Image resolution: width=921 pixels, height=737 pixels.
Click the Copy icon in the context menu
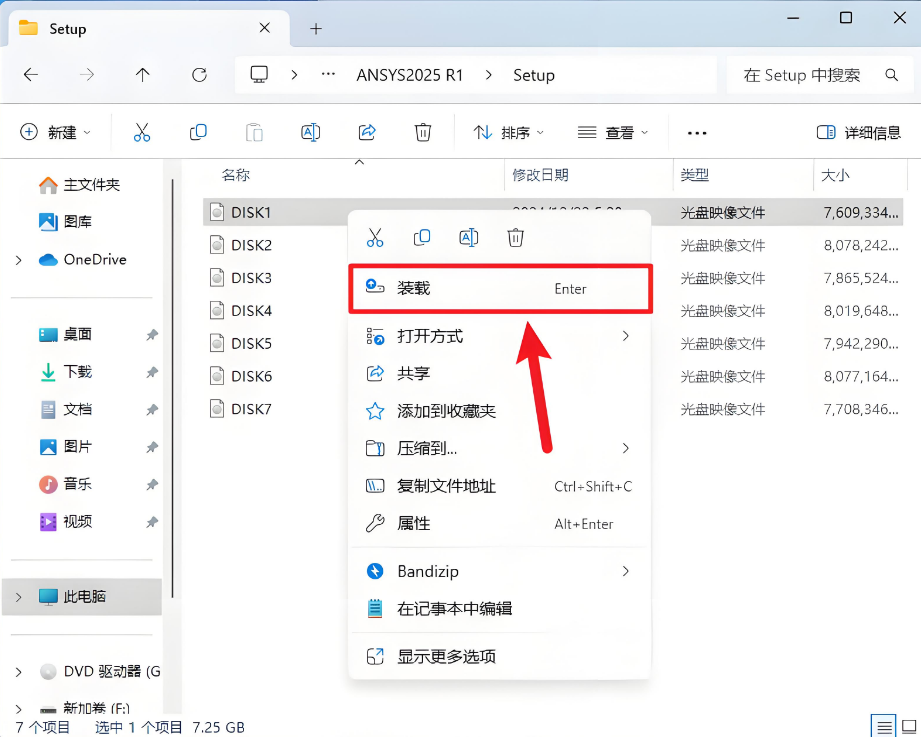[x=422, y=238]
